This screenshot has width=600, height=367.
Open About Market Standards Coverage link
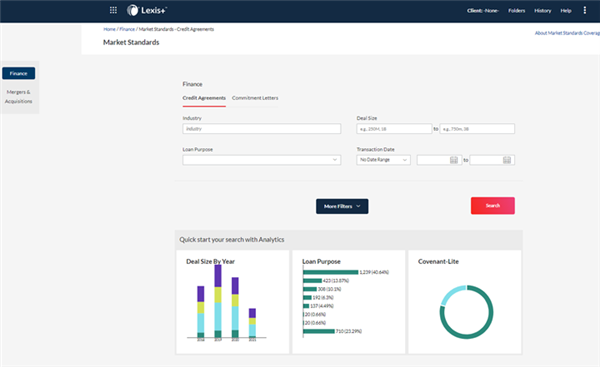click(x=567, y=33)
